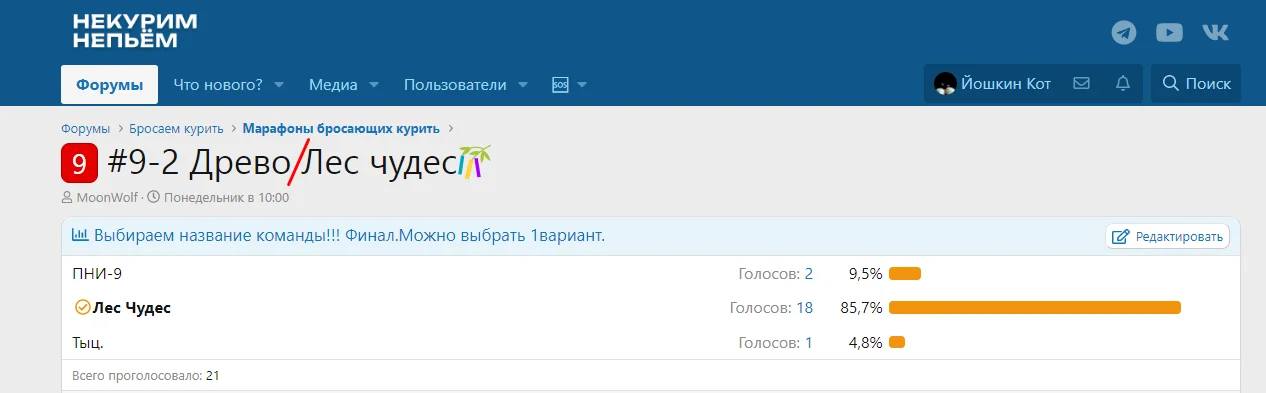Screen dimensions: 1266x393
Task: Go to Форумы breadcrumb link
Action: (85, 129)
